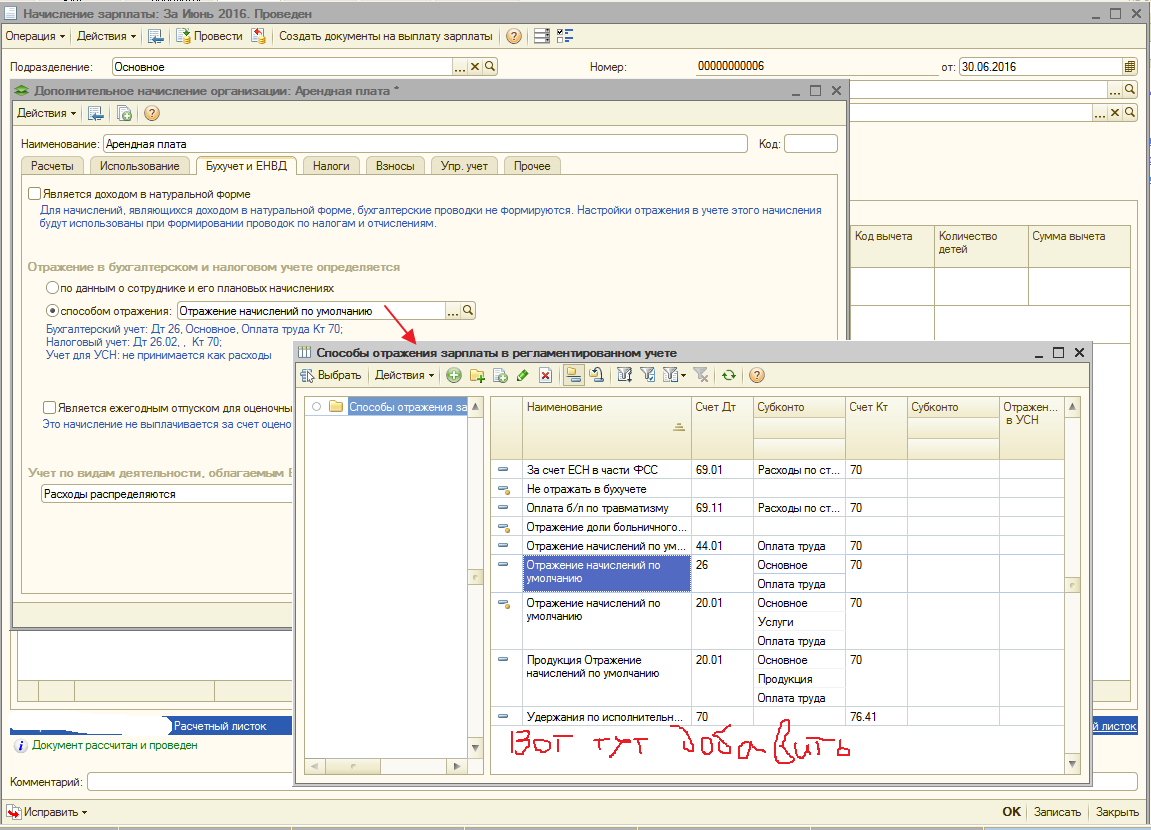Click the pencil Edit item icon

point(522,376)
